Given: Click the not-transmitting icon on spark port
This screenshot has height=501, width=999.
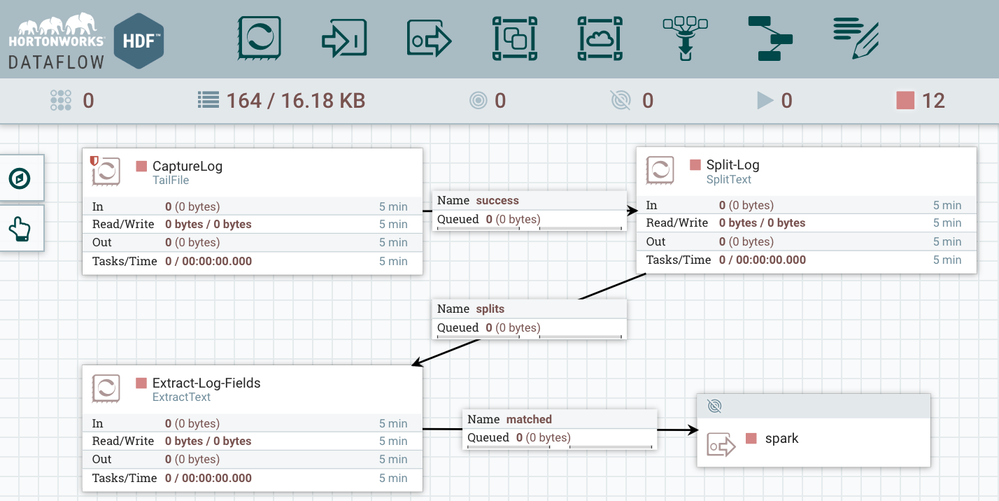Looking at the screenshot, I should pos(715,406).
